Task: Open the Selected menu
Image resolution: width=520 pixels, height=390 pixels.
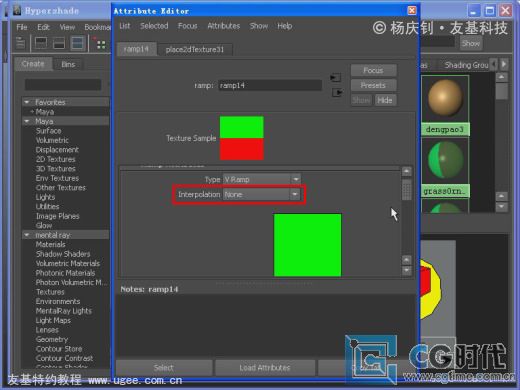Action: point(154,26)
